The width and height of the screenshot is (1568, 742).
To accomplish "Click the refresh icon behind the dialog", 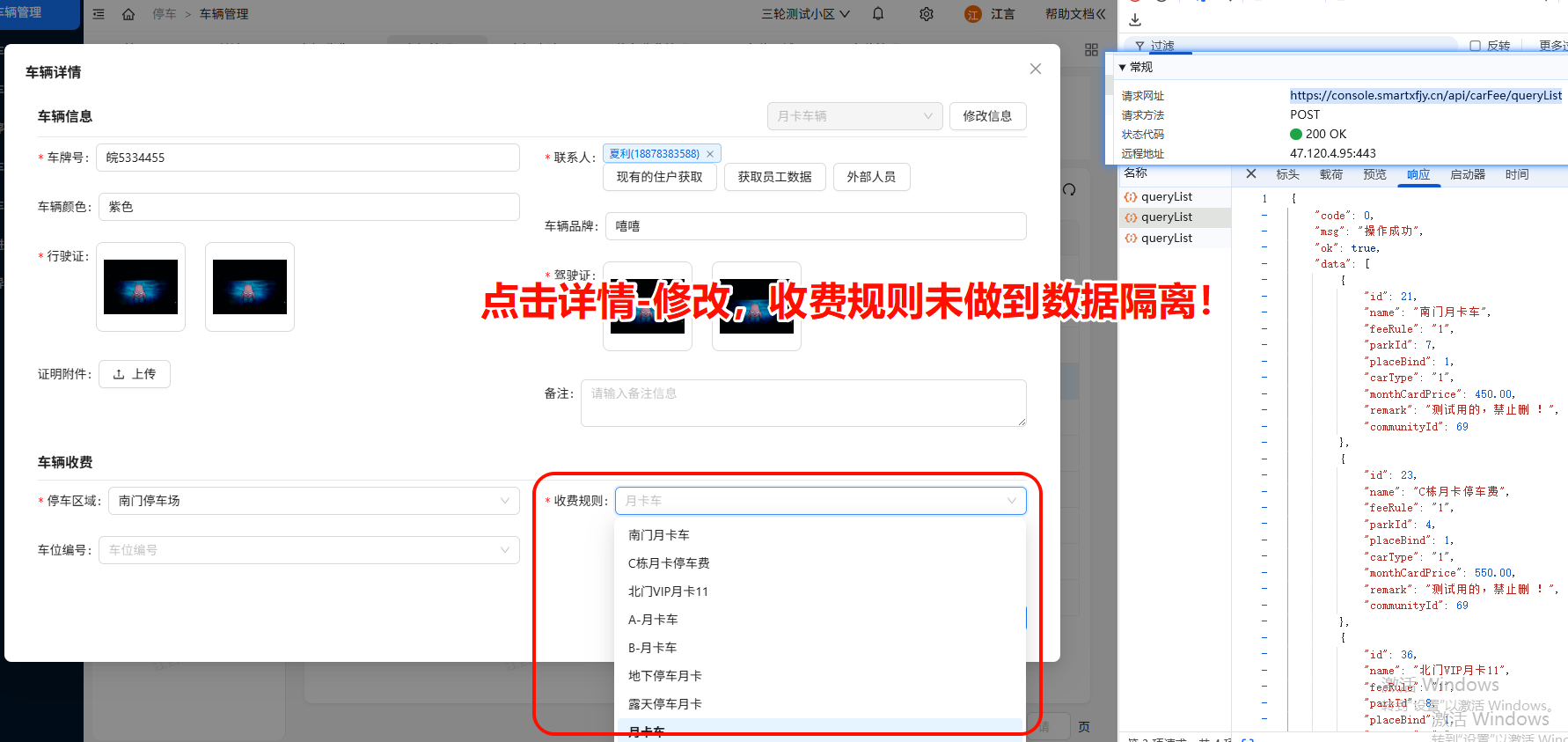I will coord(1070,189).
